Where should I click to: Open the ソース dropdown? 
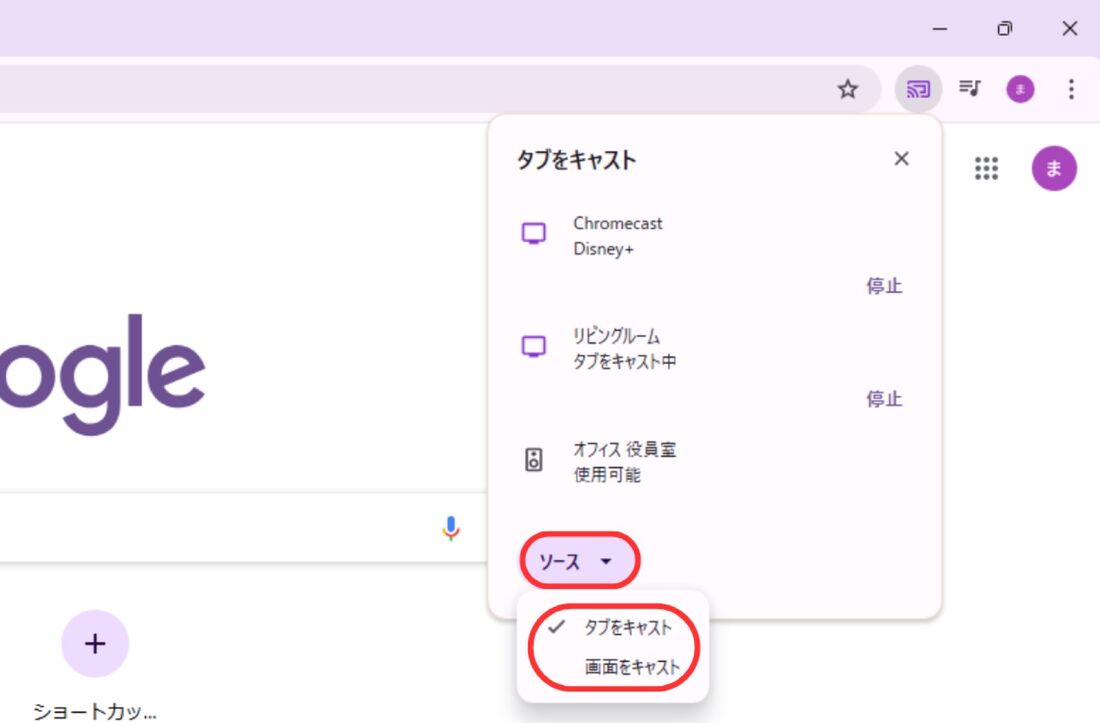(x=578, y=561)
